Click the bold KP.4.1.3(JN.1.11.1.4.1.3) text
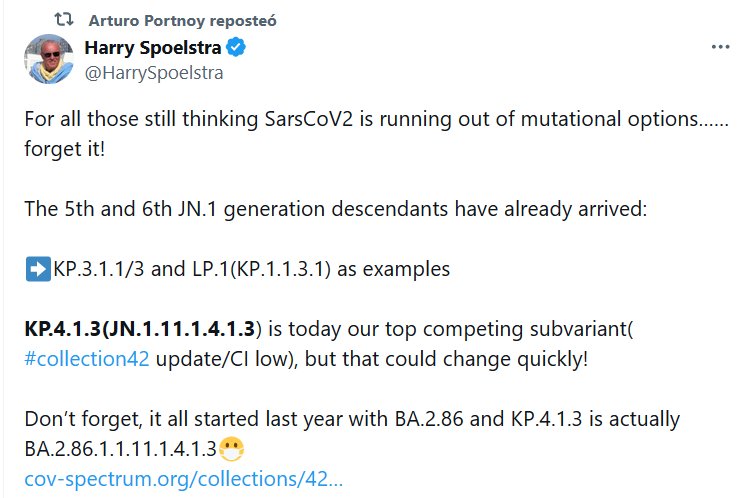Viewport: 752px width, 498px height. coord(142,330)
